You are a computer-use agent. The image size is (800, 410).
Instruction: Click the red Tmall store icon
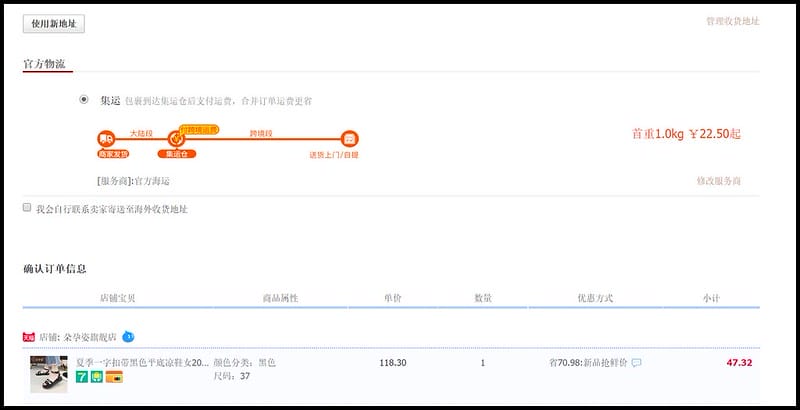point(29,337)
